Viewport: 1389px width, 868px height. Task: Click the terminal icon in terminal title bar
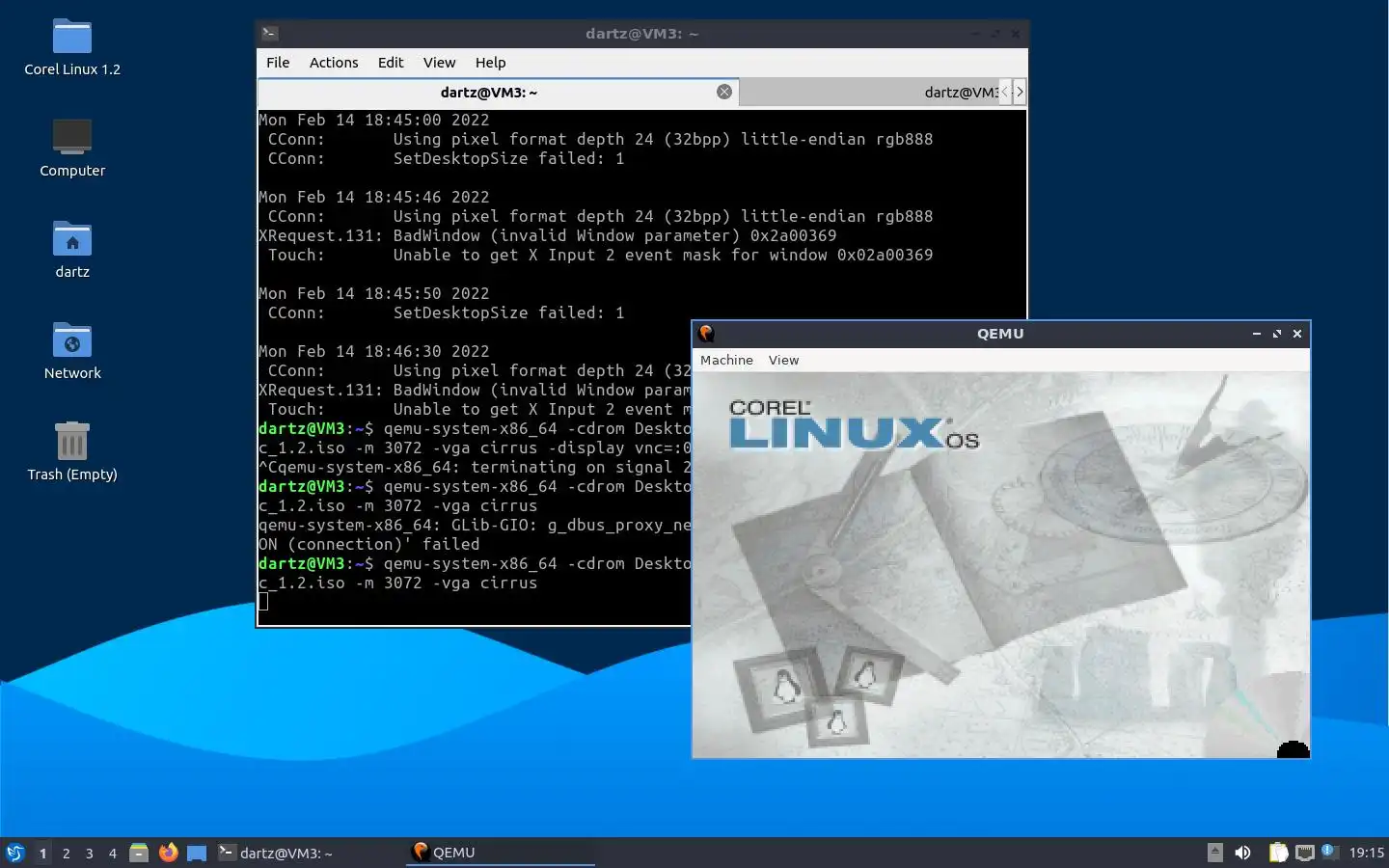coord(270,33)
